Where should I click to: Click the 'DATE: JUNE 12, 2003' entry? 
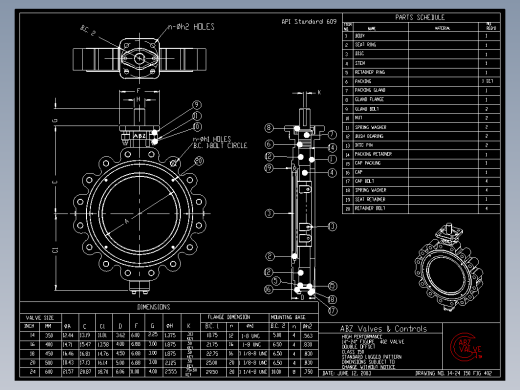(347, 373)
